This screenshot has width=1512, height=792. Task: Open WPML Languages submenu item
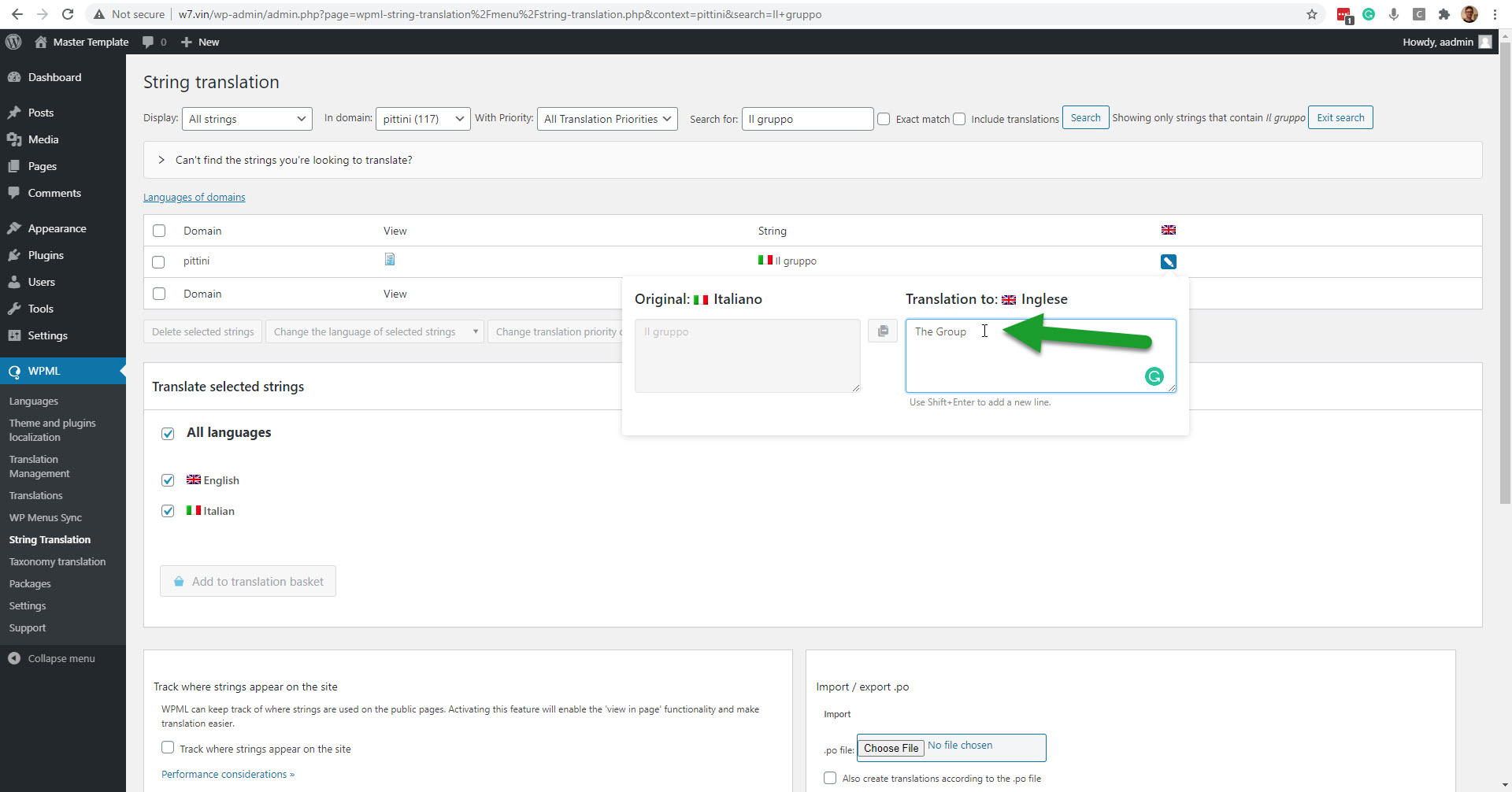(x=34, y=401)
